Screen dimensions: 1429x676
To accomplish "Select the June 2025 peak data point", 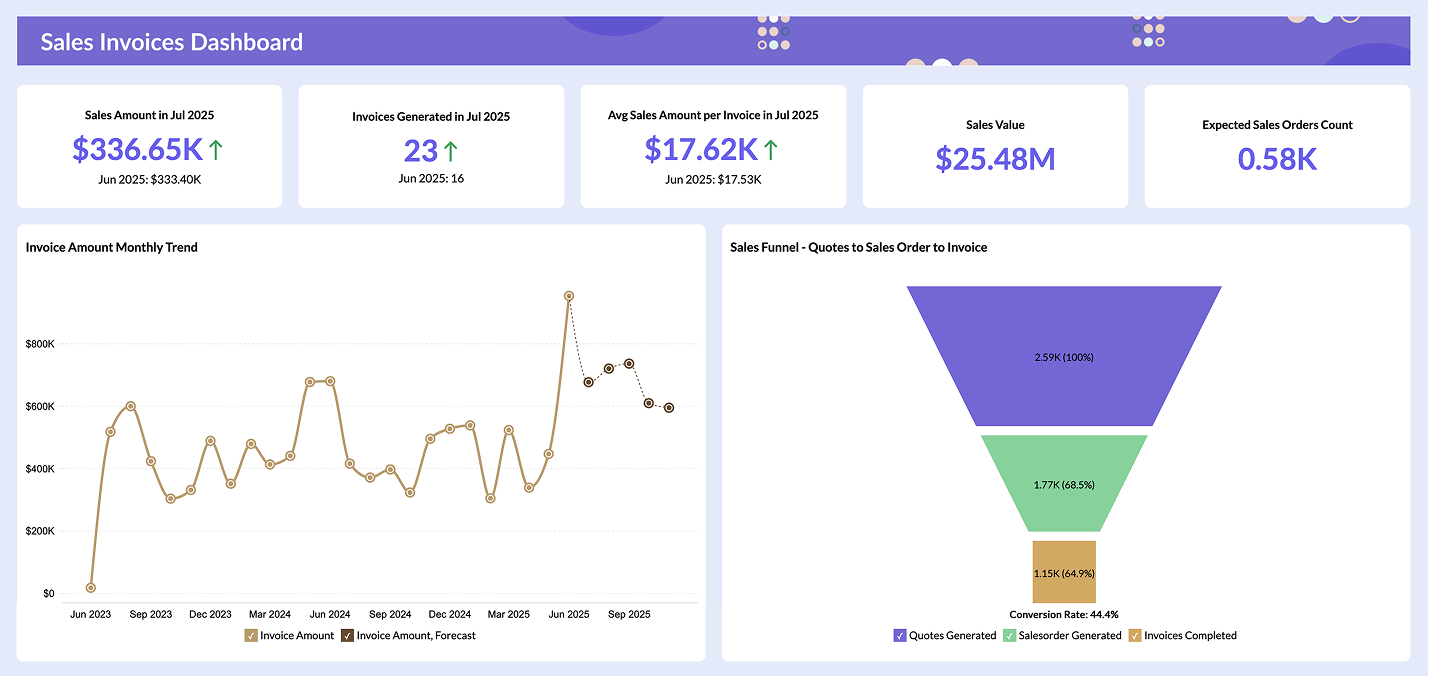I will tap(570, 294).
